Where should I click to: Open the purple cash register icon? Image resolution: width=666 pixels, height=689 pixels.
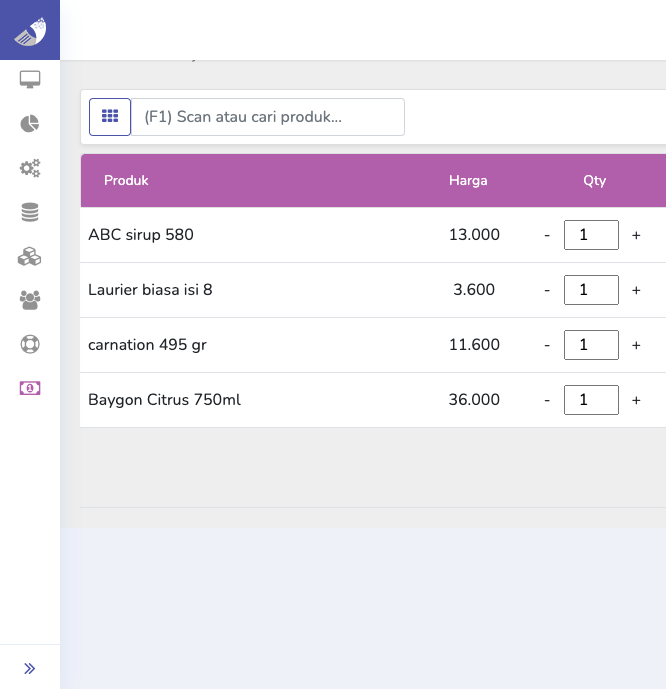(x=30, y=388)
